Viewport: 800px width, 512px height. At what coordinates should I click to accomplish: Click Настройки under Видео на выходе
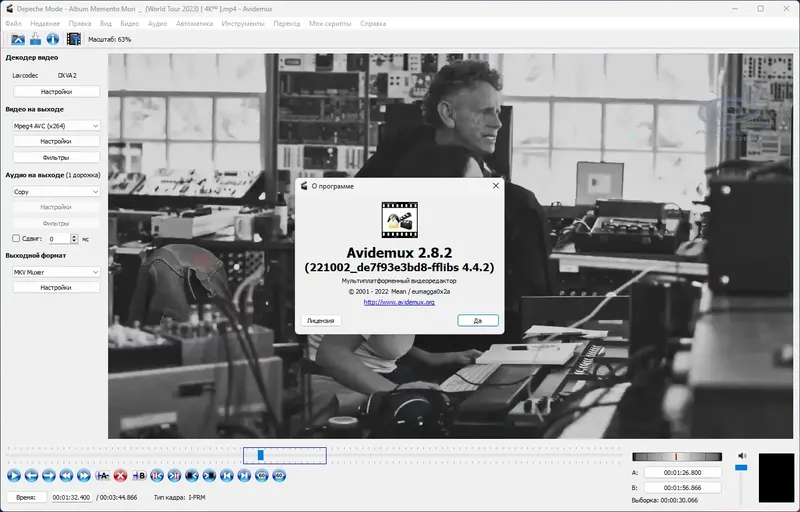point(56,141)
